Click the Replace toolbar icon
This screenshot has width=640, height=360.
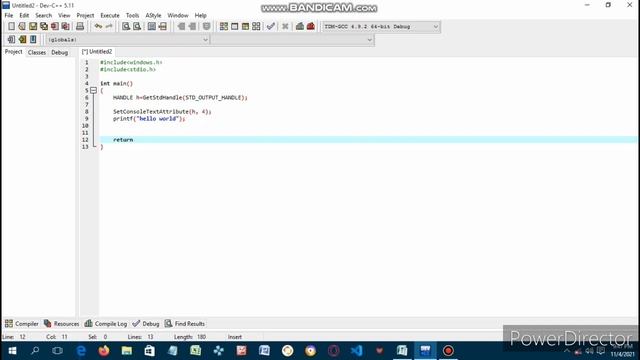click(137, 26)
